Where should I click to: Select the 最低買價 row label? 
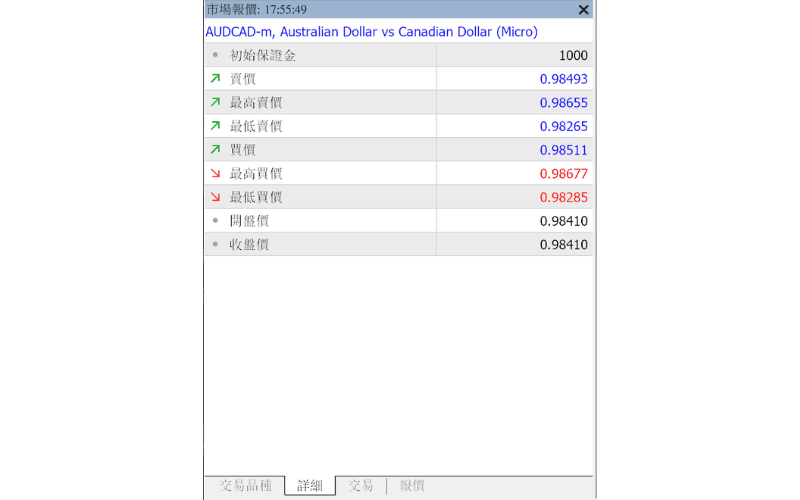coord(256,197)
